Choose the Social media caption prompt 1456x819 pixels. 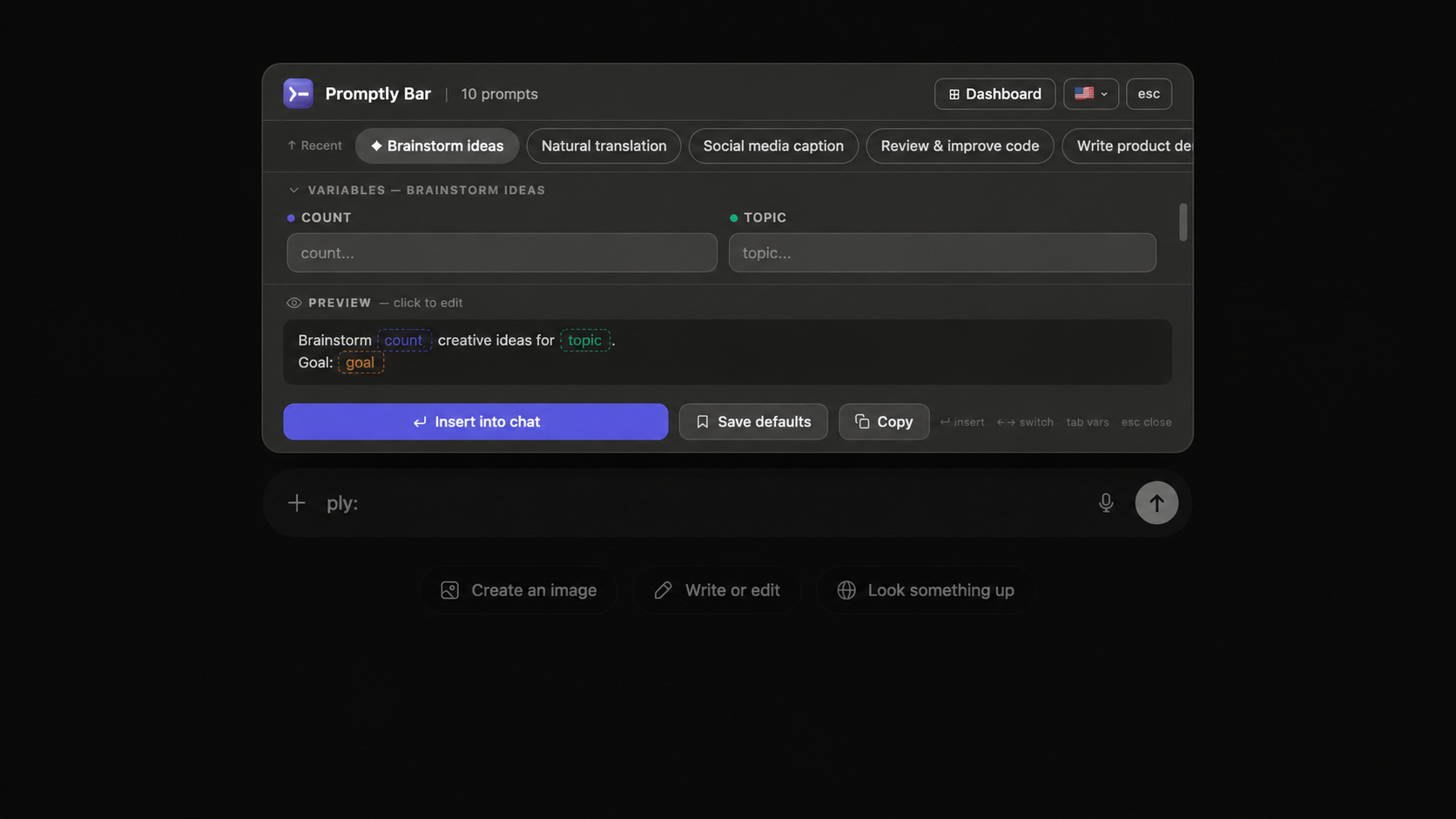point(773,145)
